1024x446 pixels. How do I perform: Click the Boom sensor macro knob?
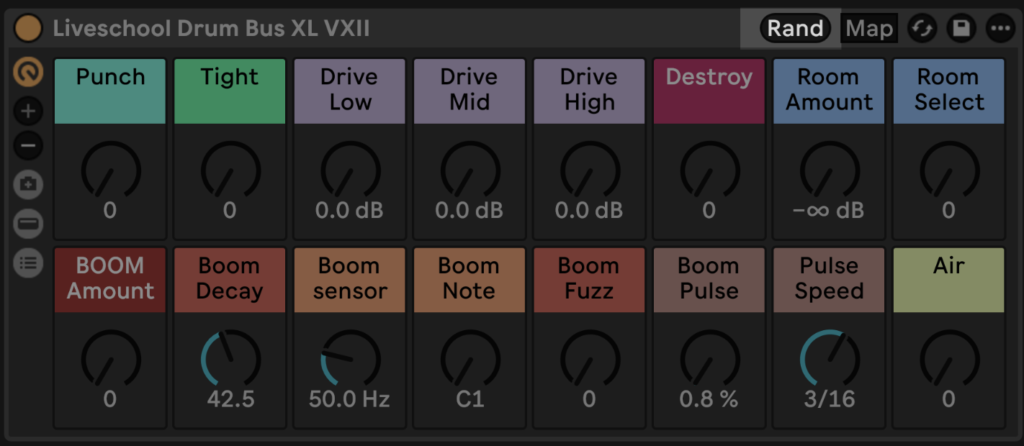coord(350,358)
